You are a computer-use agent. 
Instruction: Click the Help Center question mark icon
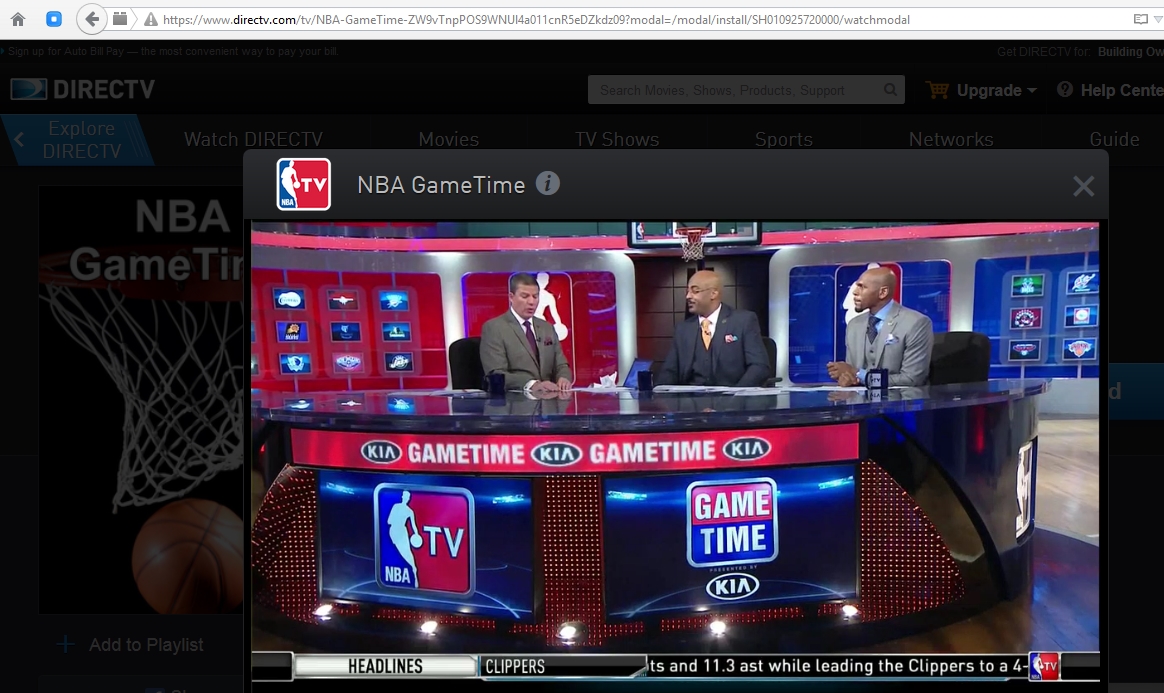(1065, 89)
